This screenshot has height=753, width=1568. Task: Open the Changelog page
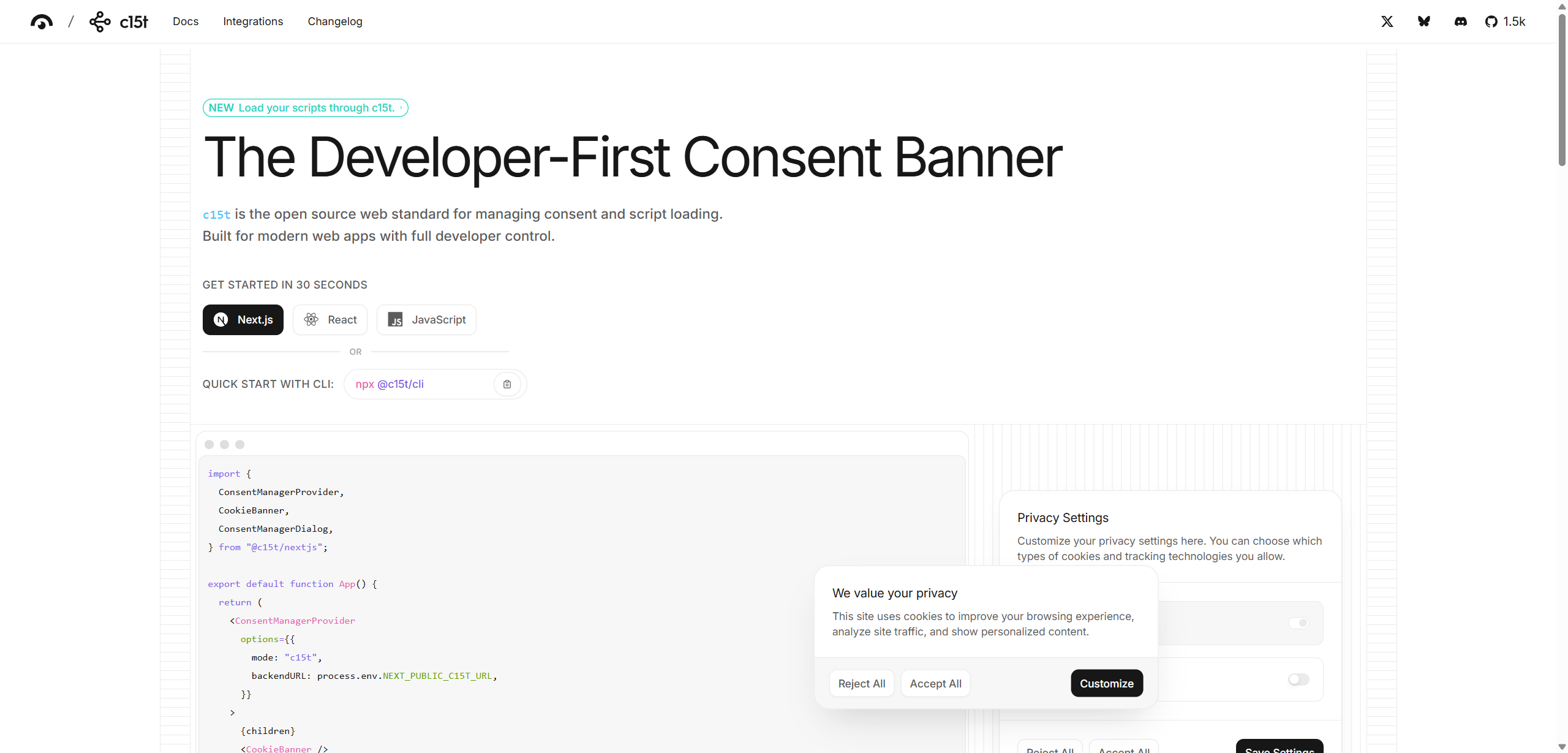[335, 21]
